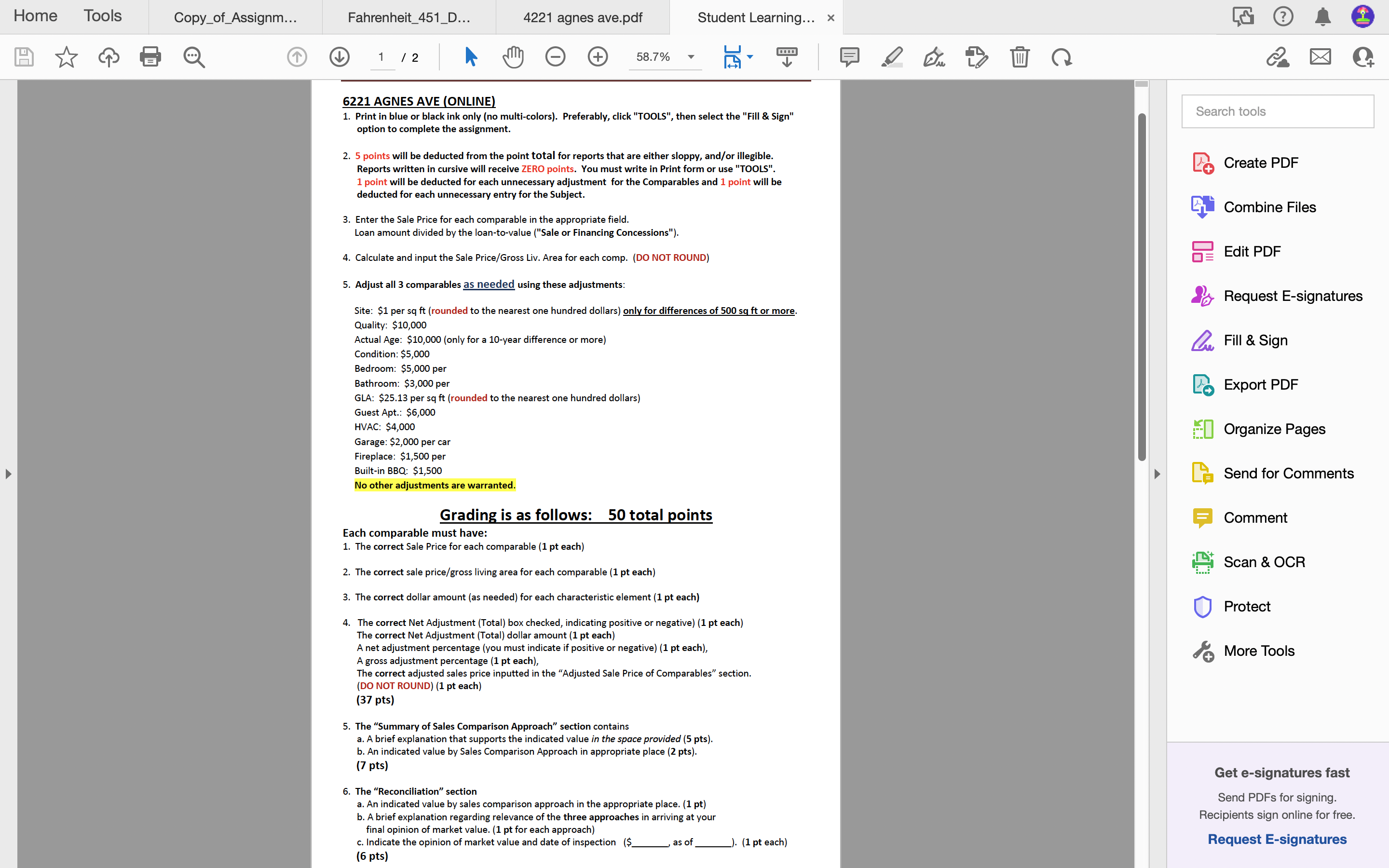Click the delete trash can icon
The image size is (1389, 868).
pos(1020,57)
